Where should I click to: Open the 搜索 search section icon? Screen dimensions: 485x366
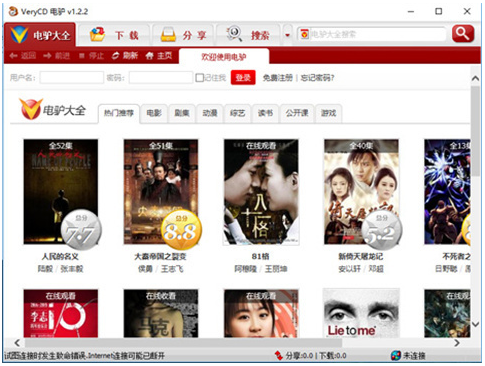pos(234,34)
